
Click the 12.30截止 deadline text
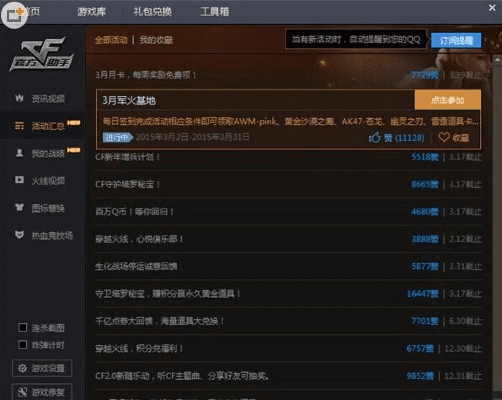point(463,349)
